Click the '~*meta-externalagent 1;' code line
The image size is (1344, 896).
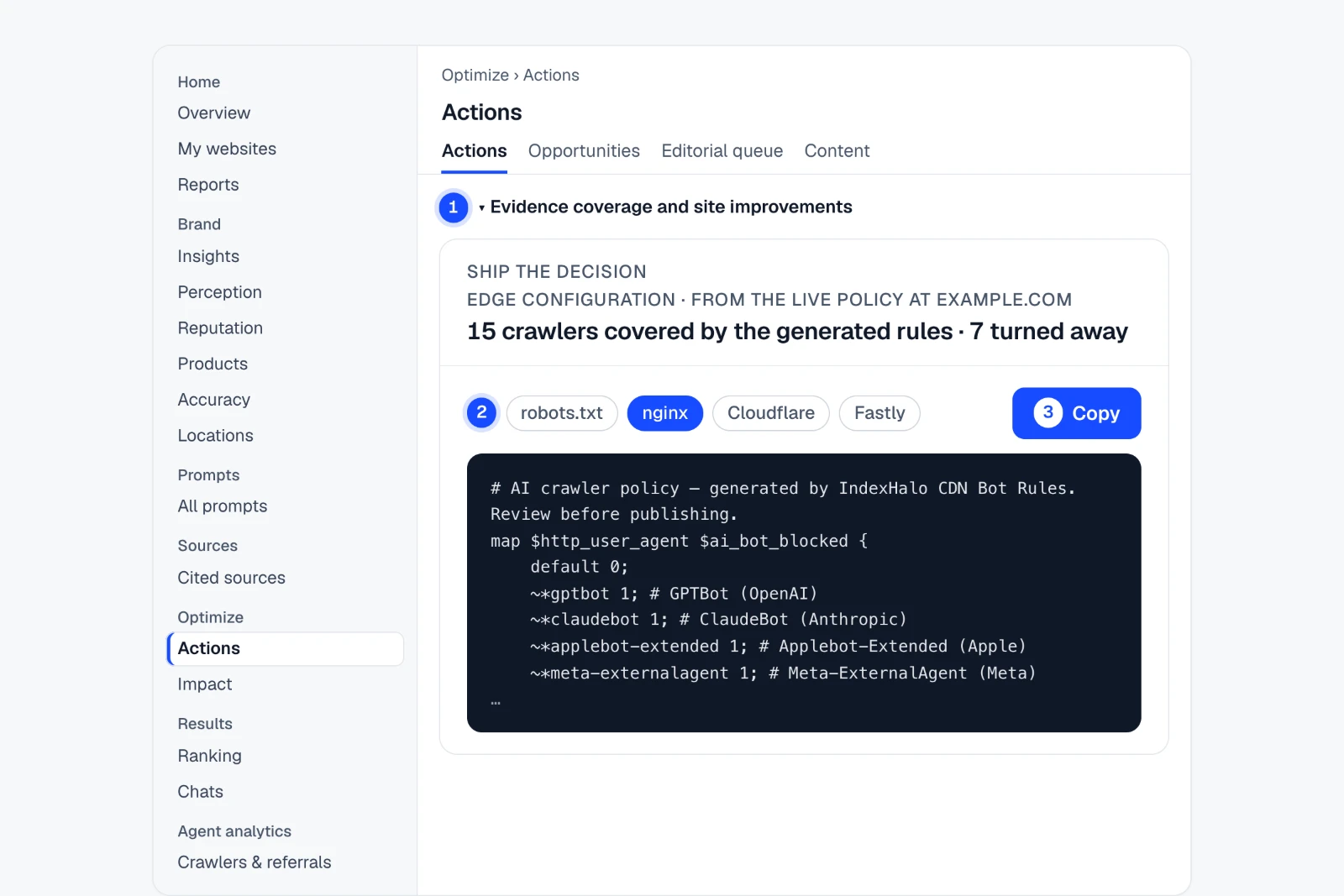[x=783, y=673]
